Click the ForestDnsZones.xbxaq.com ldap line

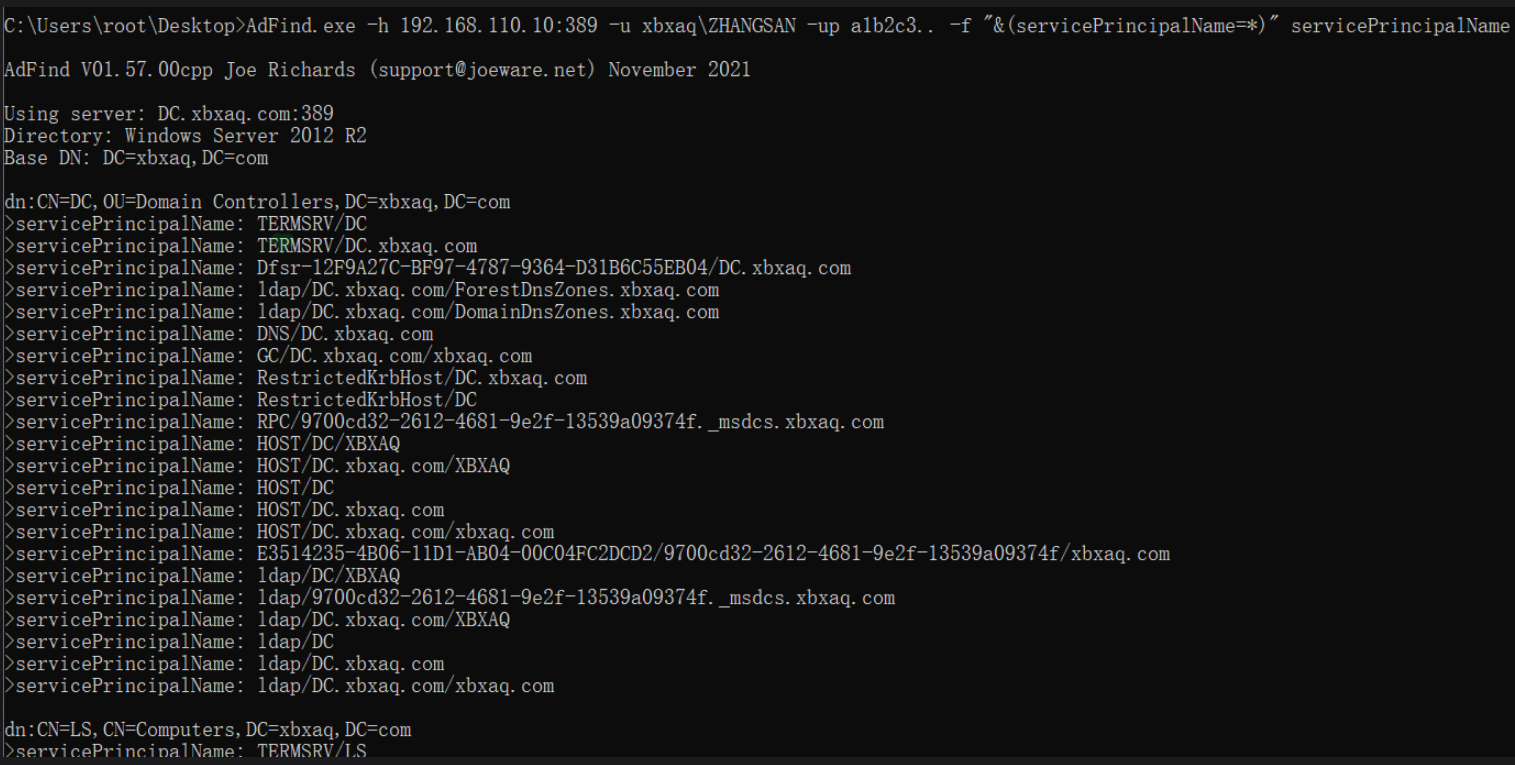coord(362,290)
